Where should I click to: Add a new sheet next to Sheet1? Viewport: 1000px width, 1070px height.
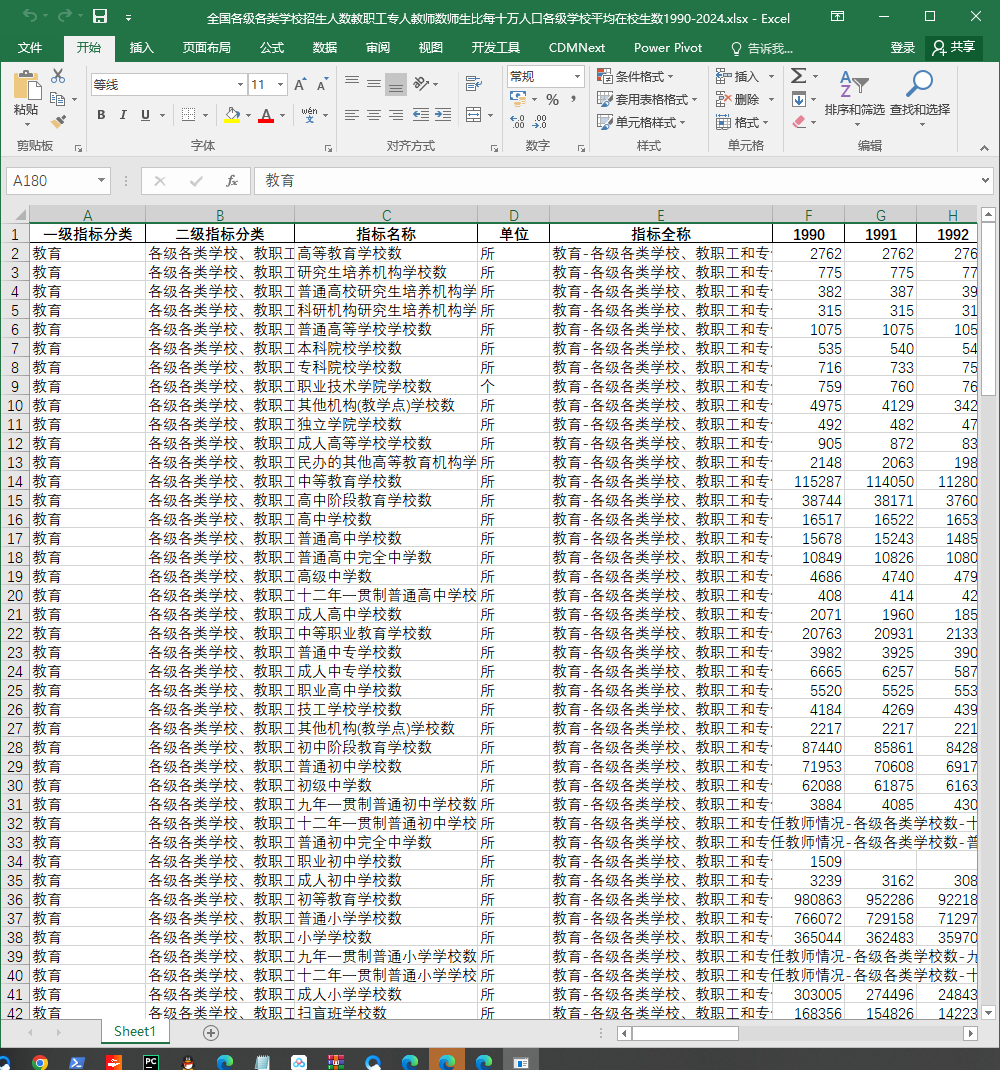pos(211,1032)
